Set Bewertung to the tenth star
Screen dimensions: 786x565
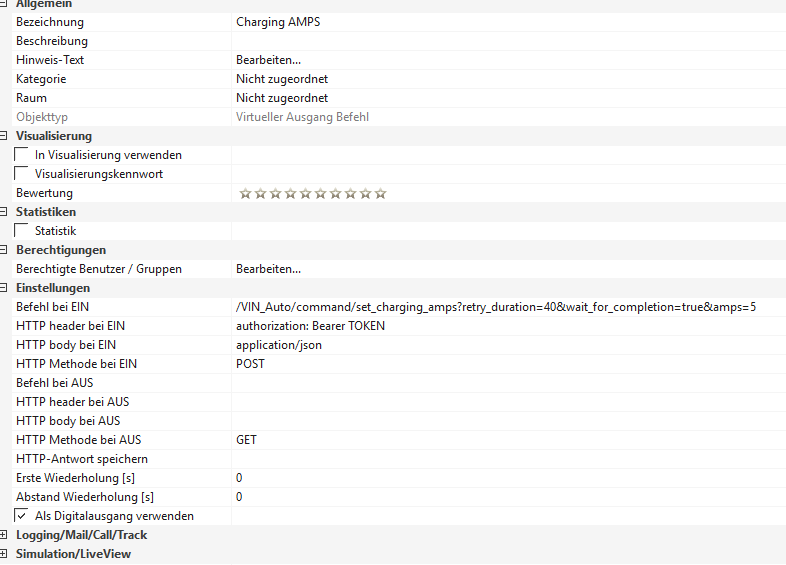pyautogui.click(x=380, y=194)
